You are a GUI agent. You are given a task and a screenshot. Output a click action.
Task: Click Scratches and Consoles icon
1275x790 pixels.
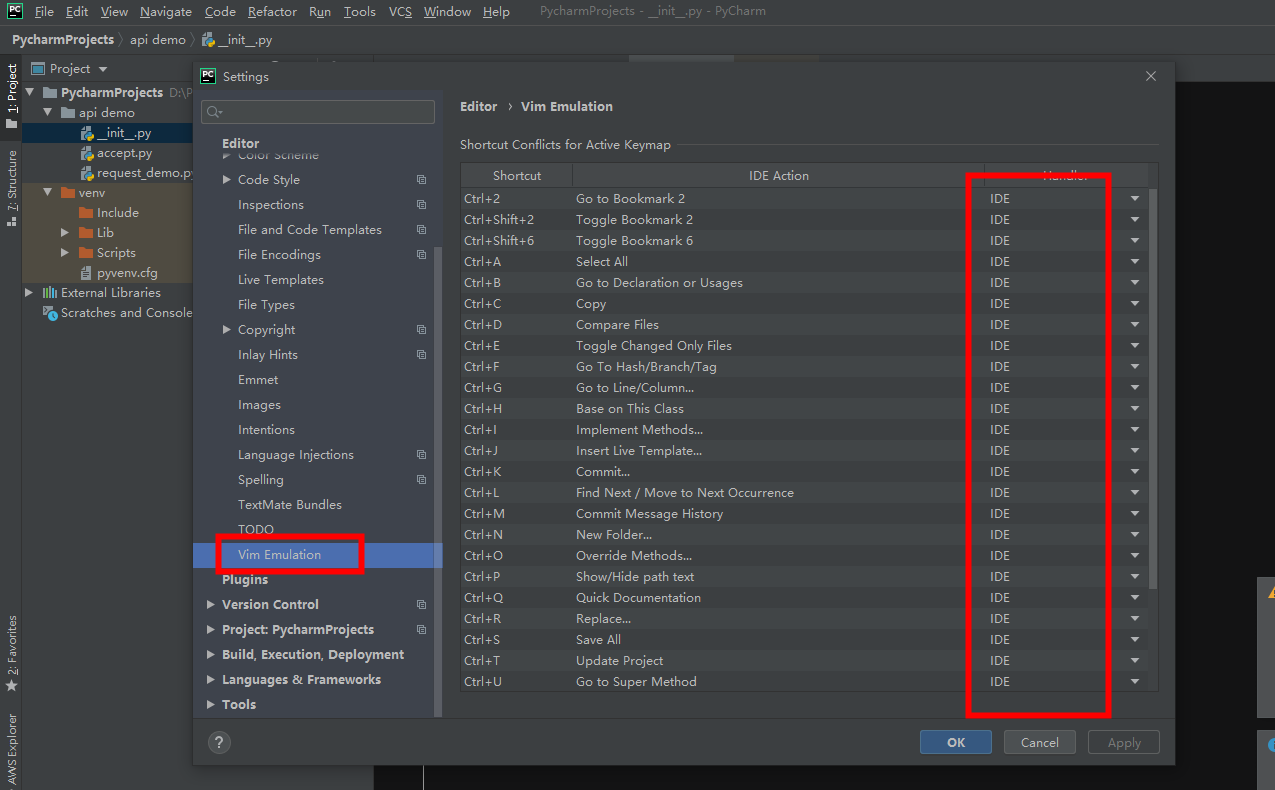point(50,313)
